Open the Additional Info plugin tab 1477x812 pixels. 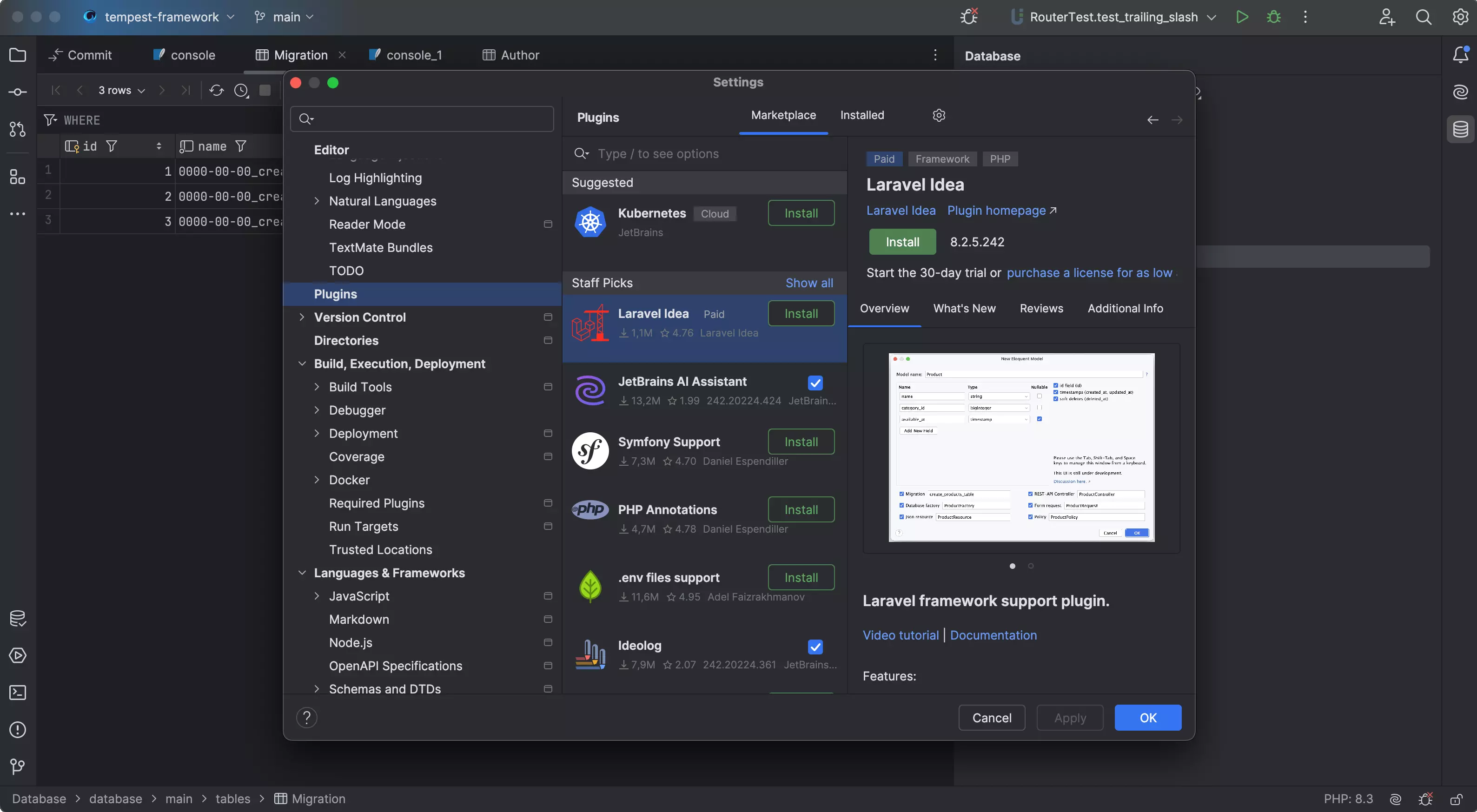[x=1125, y=308]
